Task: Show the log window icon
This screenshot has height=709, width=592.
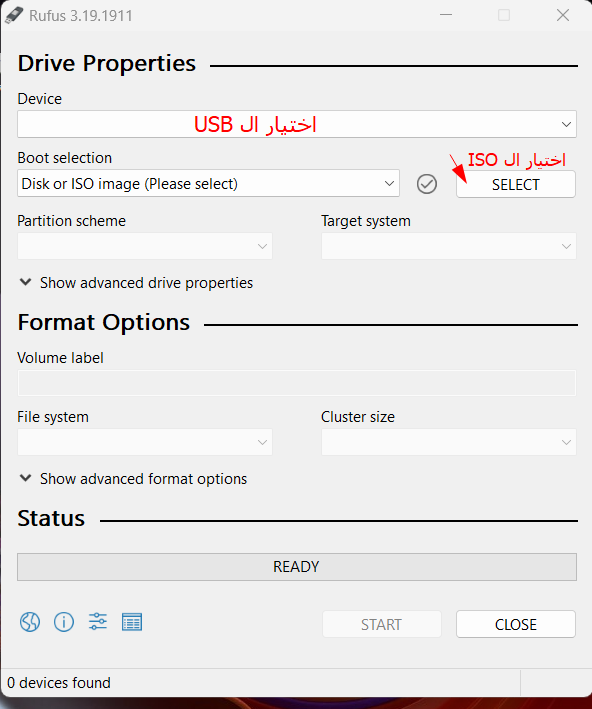Action: pos(132,622)
